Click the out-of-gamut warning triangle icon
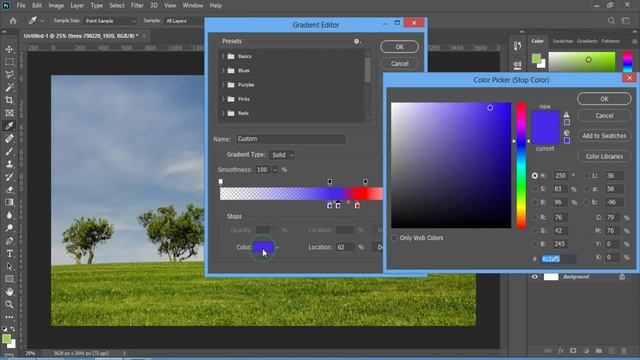Viewport: 640px width, 360px height. (567, 115)
